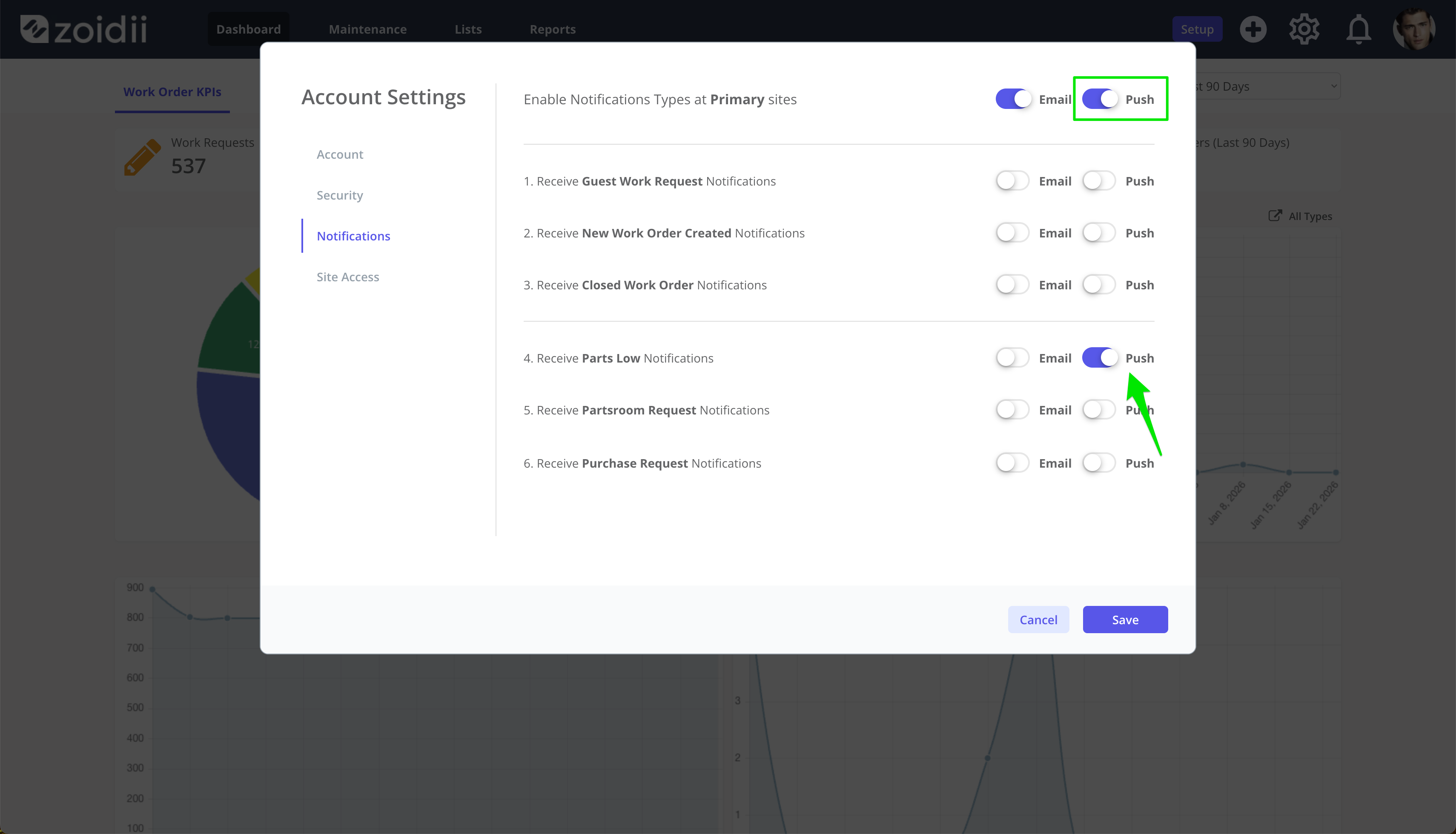Enable Push for Partsroom Request notifications

pos(1099,410)
